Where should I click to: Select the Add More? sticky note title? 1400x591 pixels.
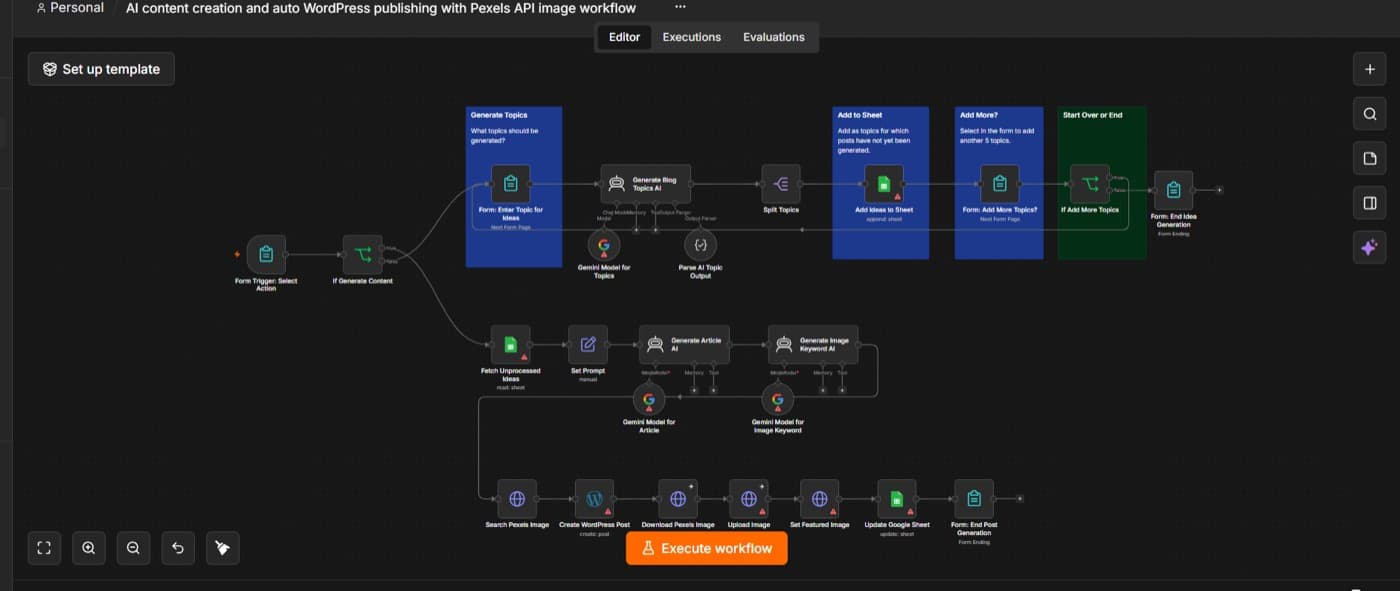point(978,115)
